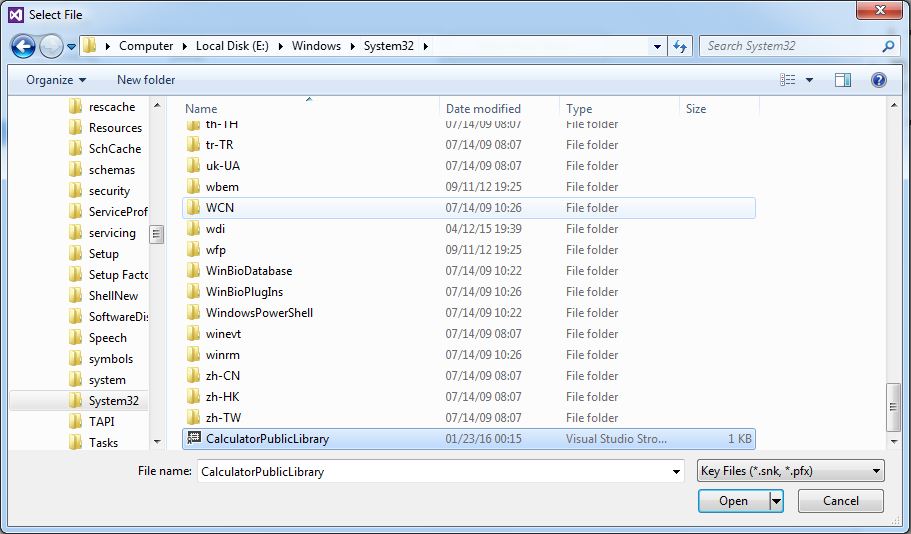Screen dimensions: 911x534
Task: Click the Speech folder icon in tree
Action: tap(75, 338)
